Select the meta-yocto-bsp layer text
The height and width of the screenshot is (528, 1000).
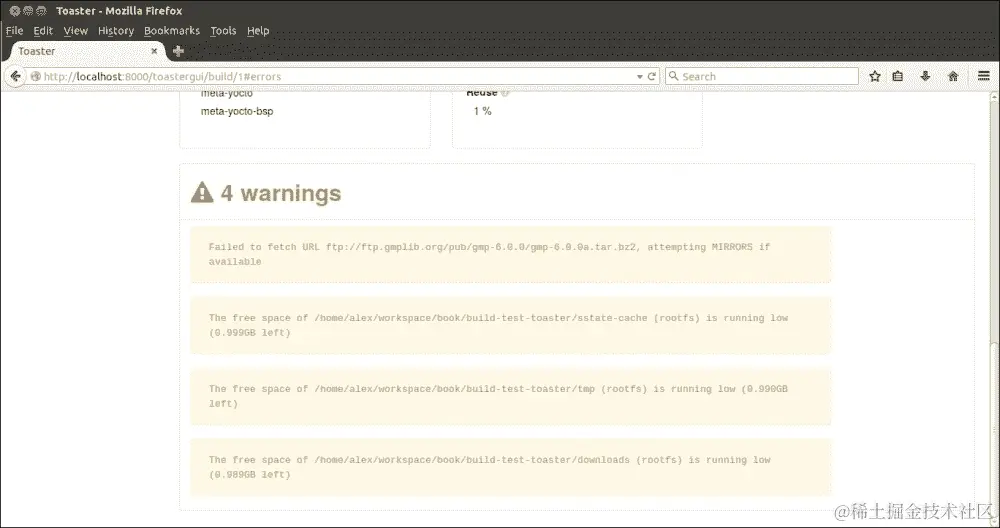(x=237, y=111)
